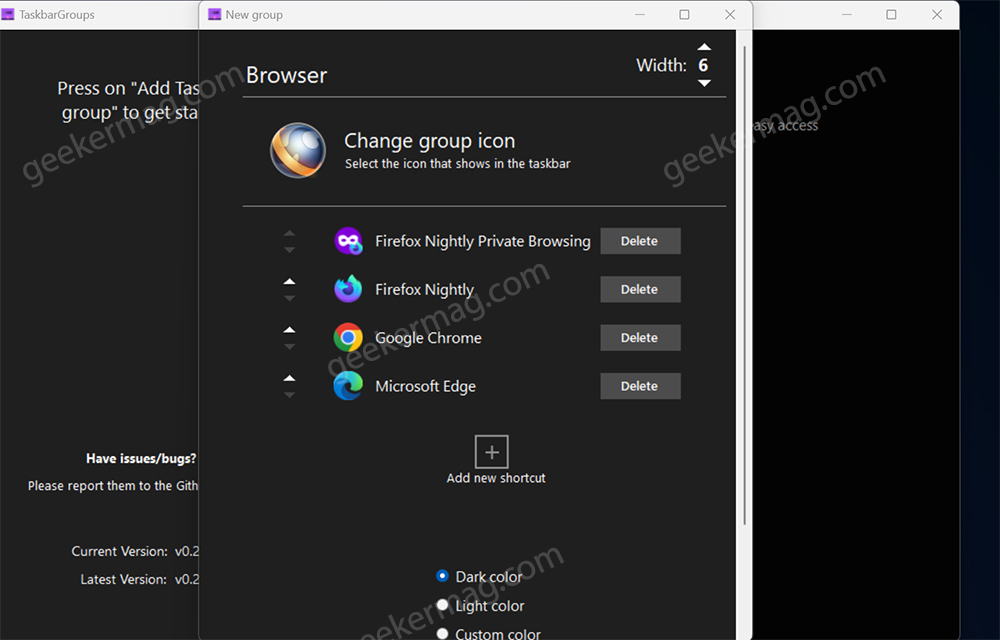This screenshot has height=640, width=1000.
Task: Click the Firefox Nightly shortcut icon
Action: pyautogui.click(x=348, y=289)
